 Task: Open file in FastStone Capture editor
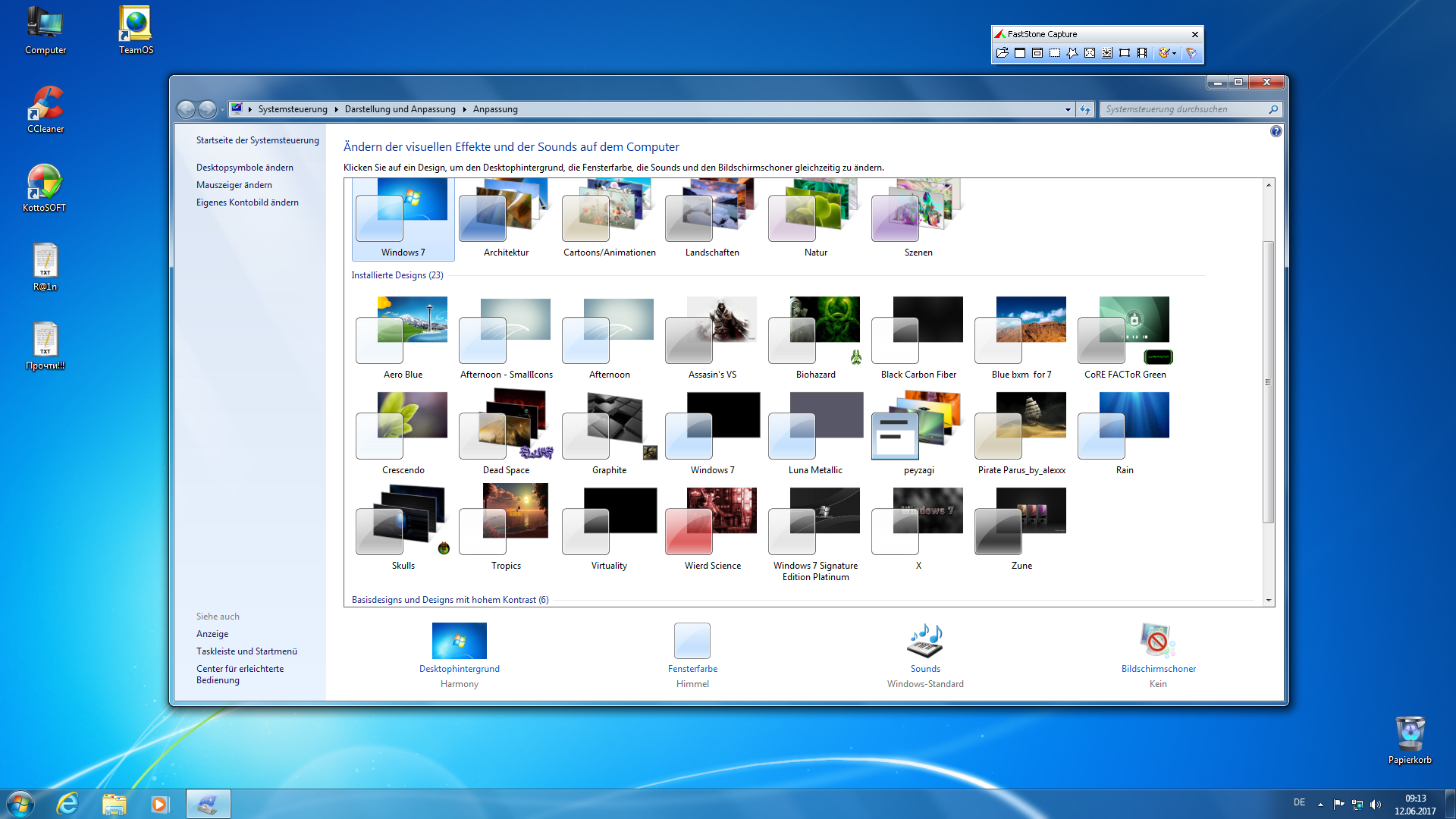pos(1002,53)
